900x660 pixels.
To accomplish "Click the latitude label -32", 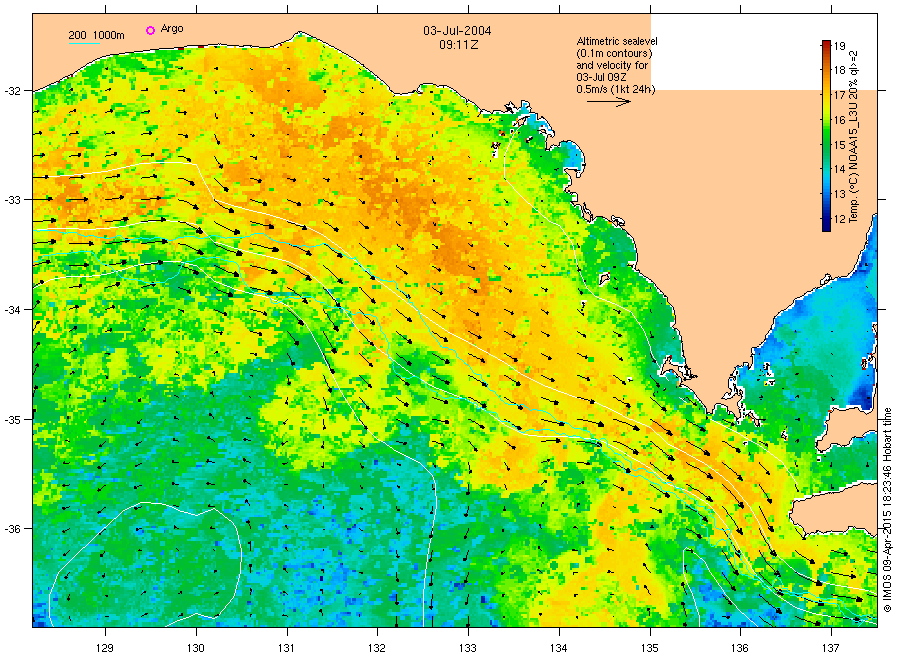I will click(x=11, y=91).
